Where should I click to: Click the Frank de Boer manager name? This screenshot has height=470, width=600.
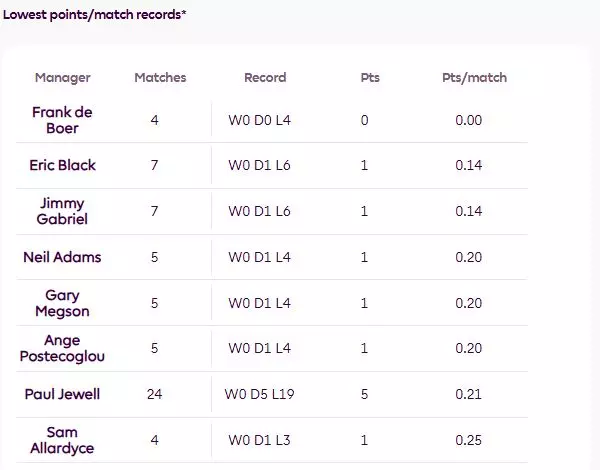click(x=62, y=120)
